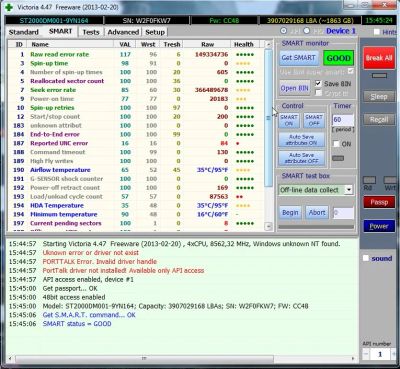Click the End-to-End error row
Screen dimensions: 400x369
[x=136, y=134]
